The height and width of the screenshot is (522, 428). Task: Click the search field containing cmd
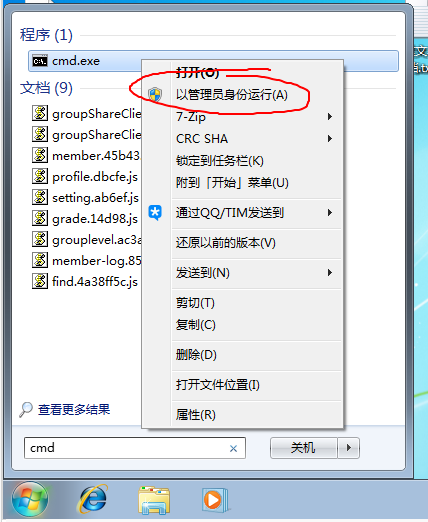135,448
